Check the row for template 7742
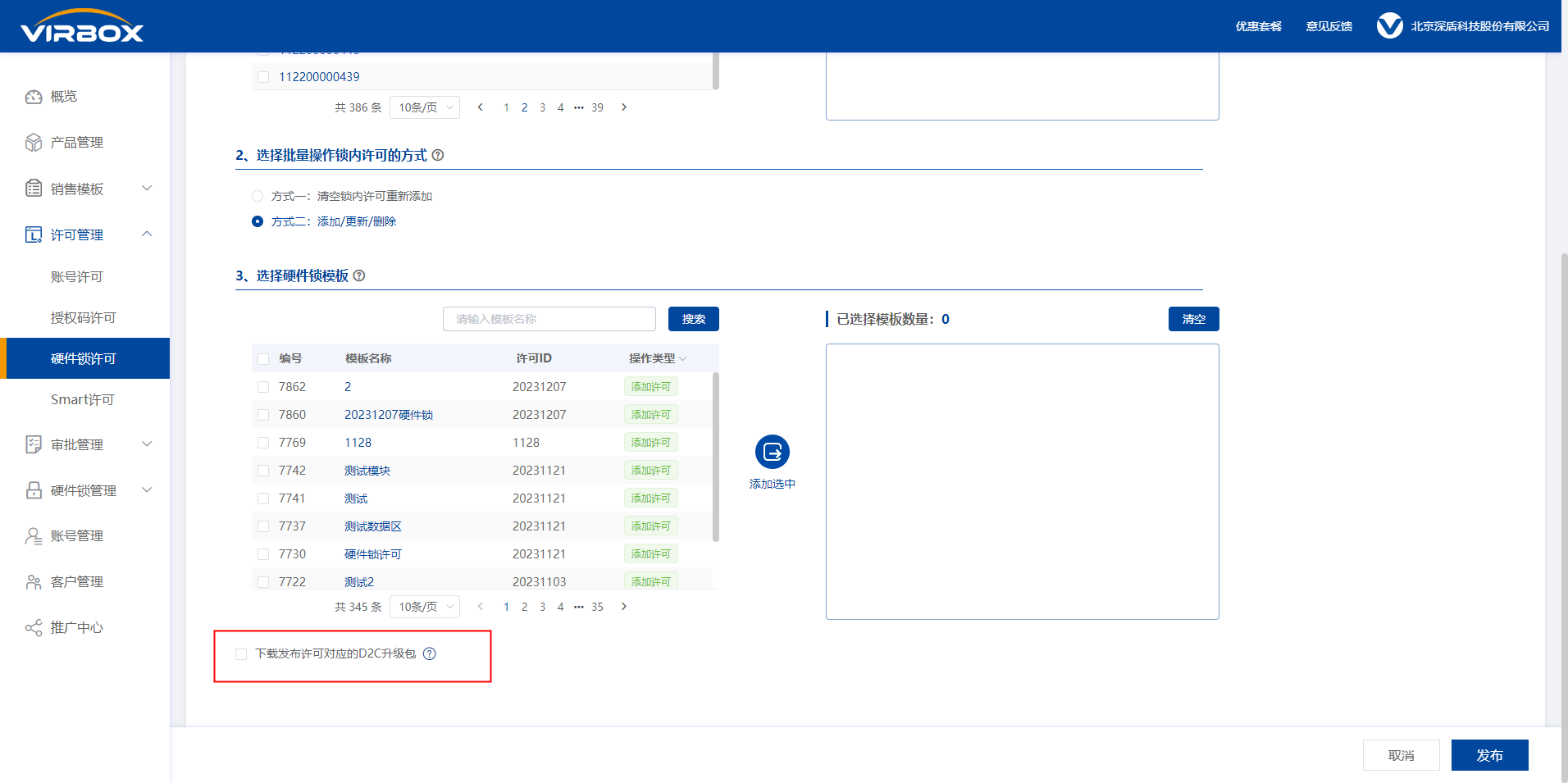1568x783 pixels. 263,471
